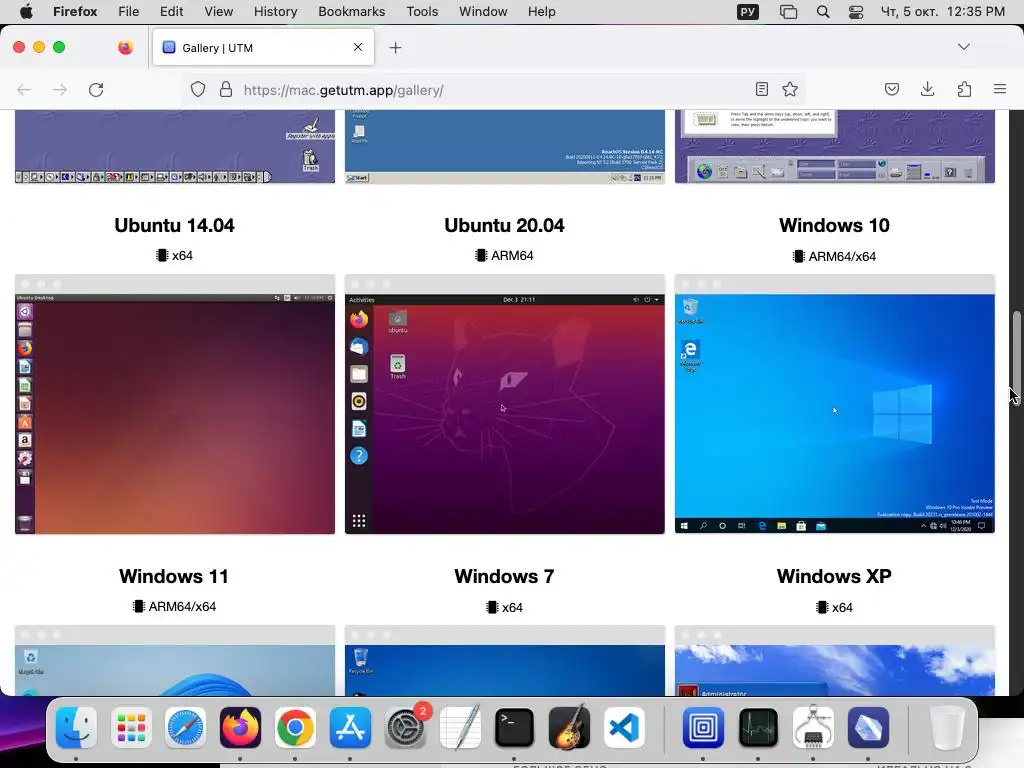Viewport: 1024px width, 768px height.
Task: Open the Apple menu
Action: tap(26, 11)
